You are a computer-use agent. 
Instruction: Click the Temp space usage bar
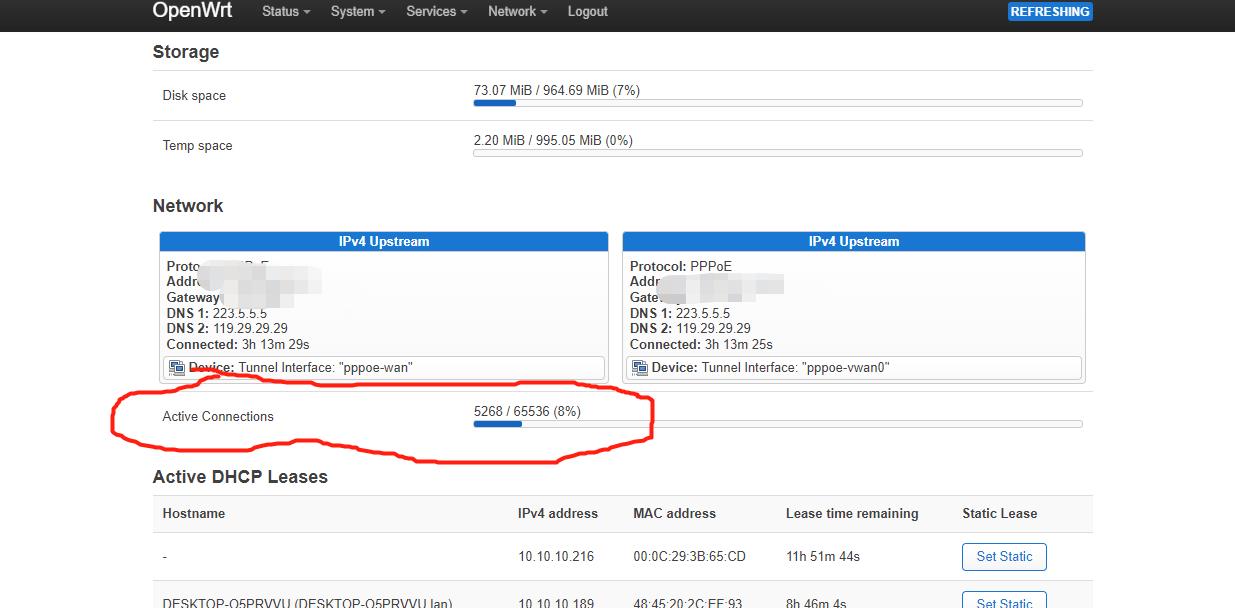click(x=777, y=152)
